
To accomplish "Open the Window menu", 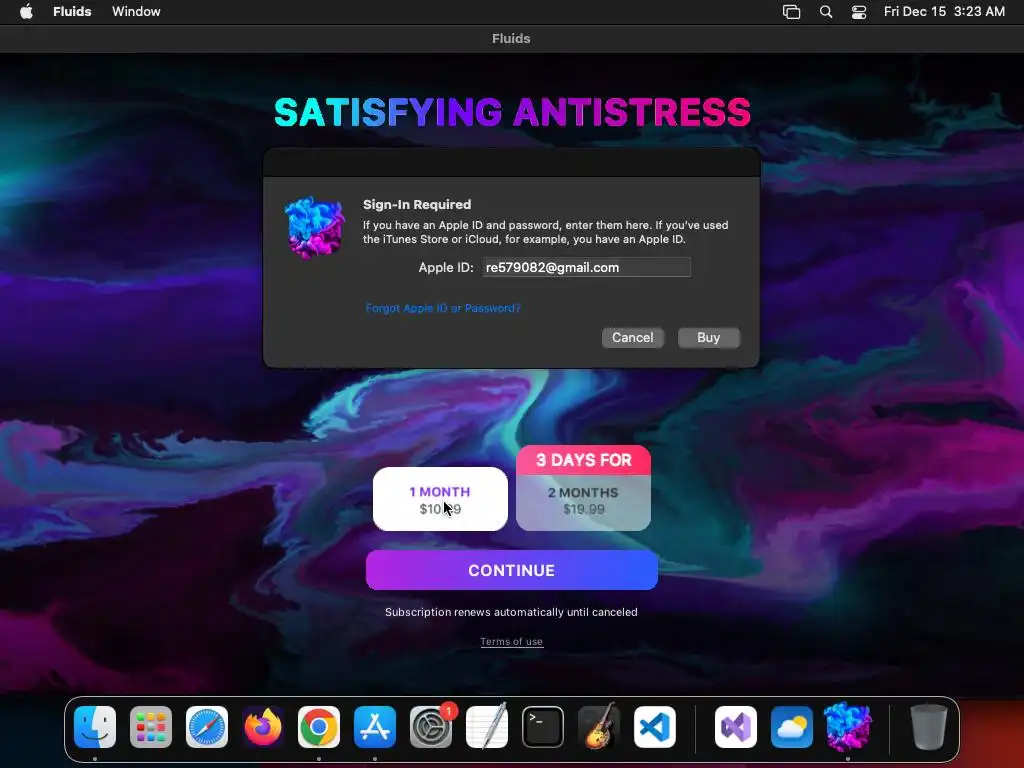I will [x=136, y=12].
